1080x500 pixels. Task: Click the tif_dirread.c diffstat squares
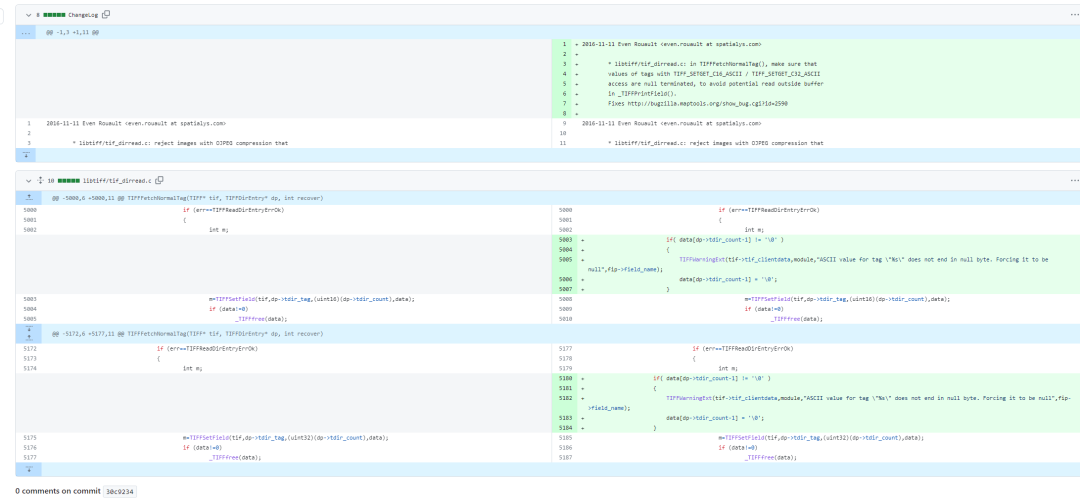pos(69,180)
